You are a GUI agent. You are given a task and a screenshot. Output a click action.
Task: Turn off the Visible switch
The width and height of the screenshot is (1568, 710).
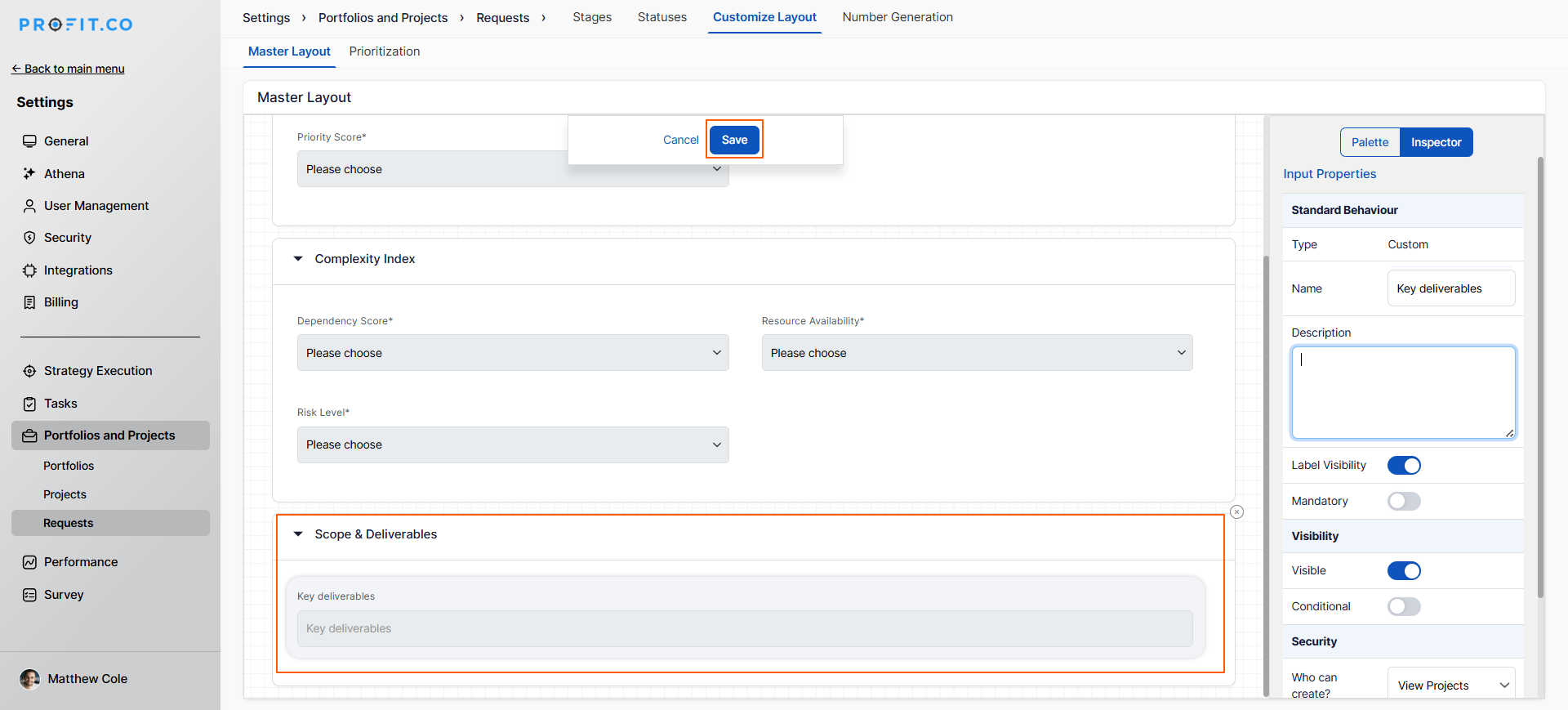(x=1404, y=571)
